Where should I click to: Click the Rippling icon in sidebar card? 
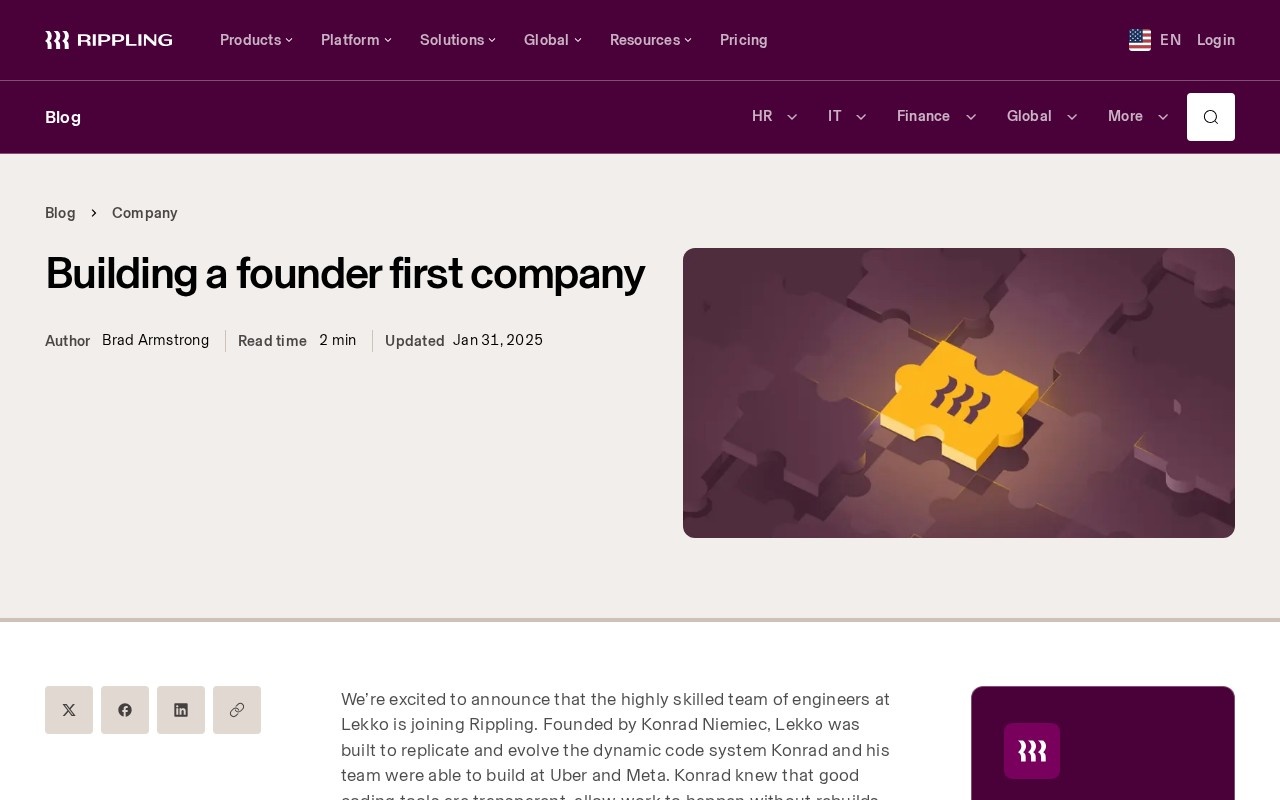coord(1032,751)
